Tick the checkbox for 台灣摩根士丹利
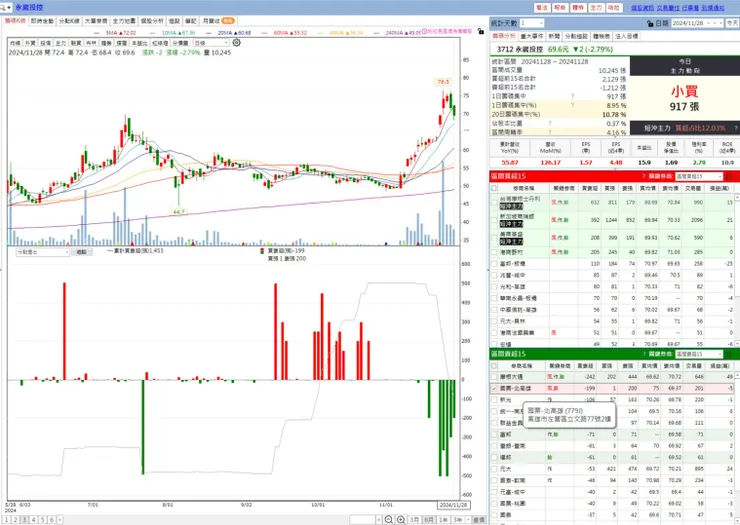This screenshot has height=525, width=740. tap(494, 202)
